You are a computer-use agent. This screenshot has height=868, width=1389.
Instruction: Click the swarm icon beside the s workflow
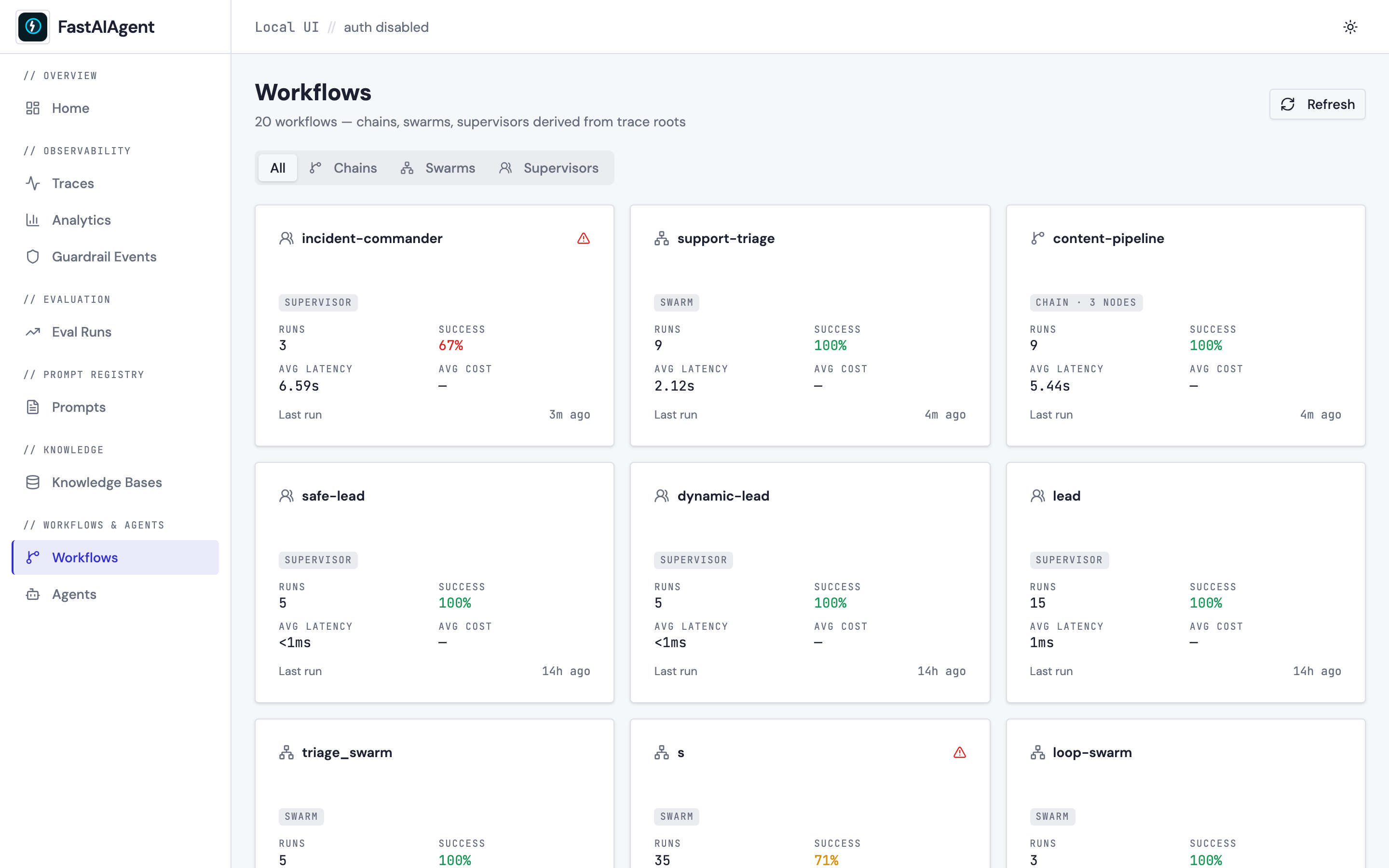pyautogui.click(x=662, y=753)
